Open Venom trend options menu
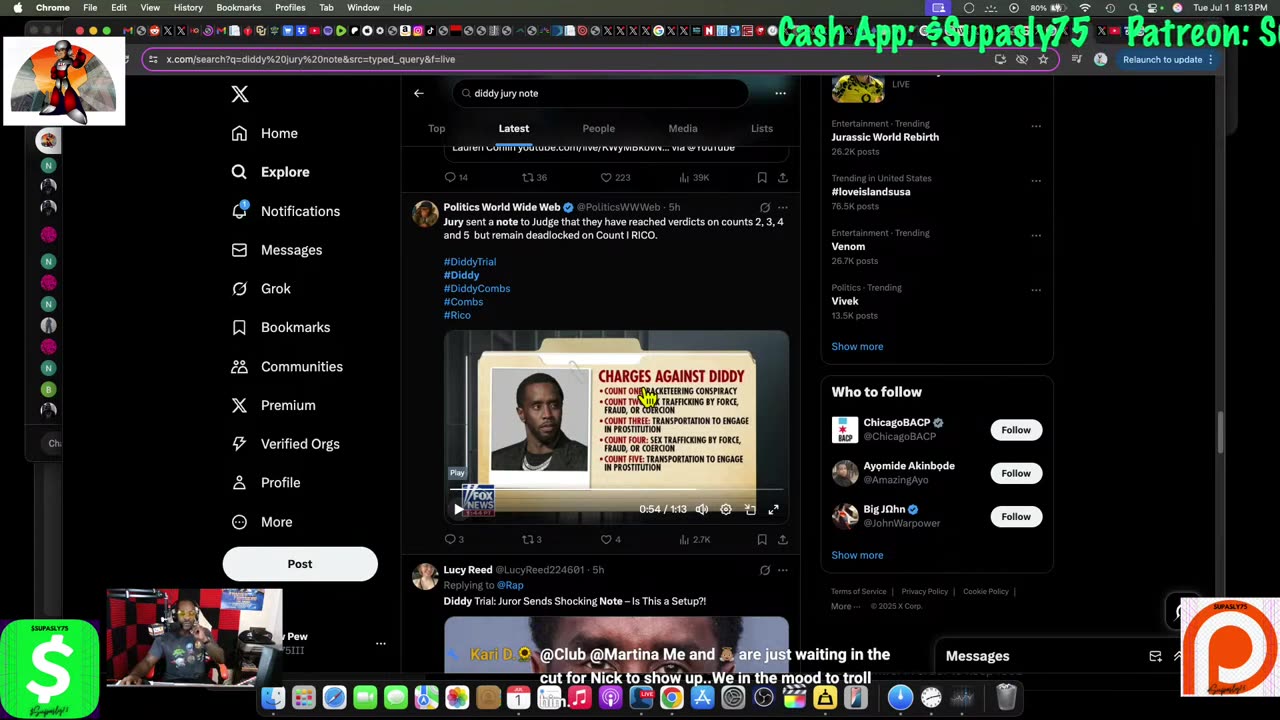 tap(1036, 236)
